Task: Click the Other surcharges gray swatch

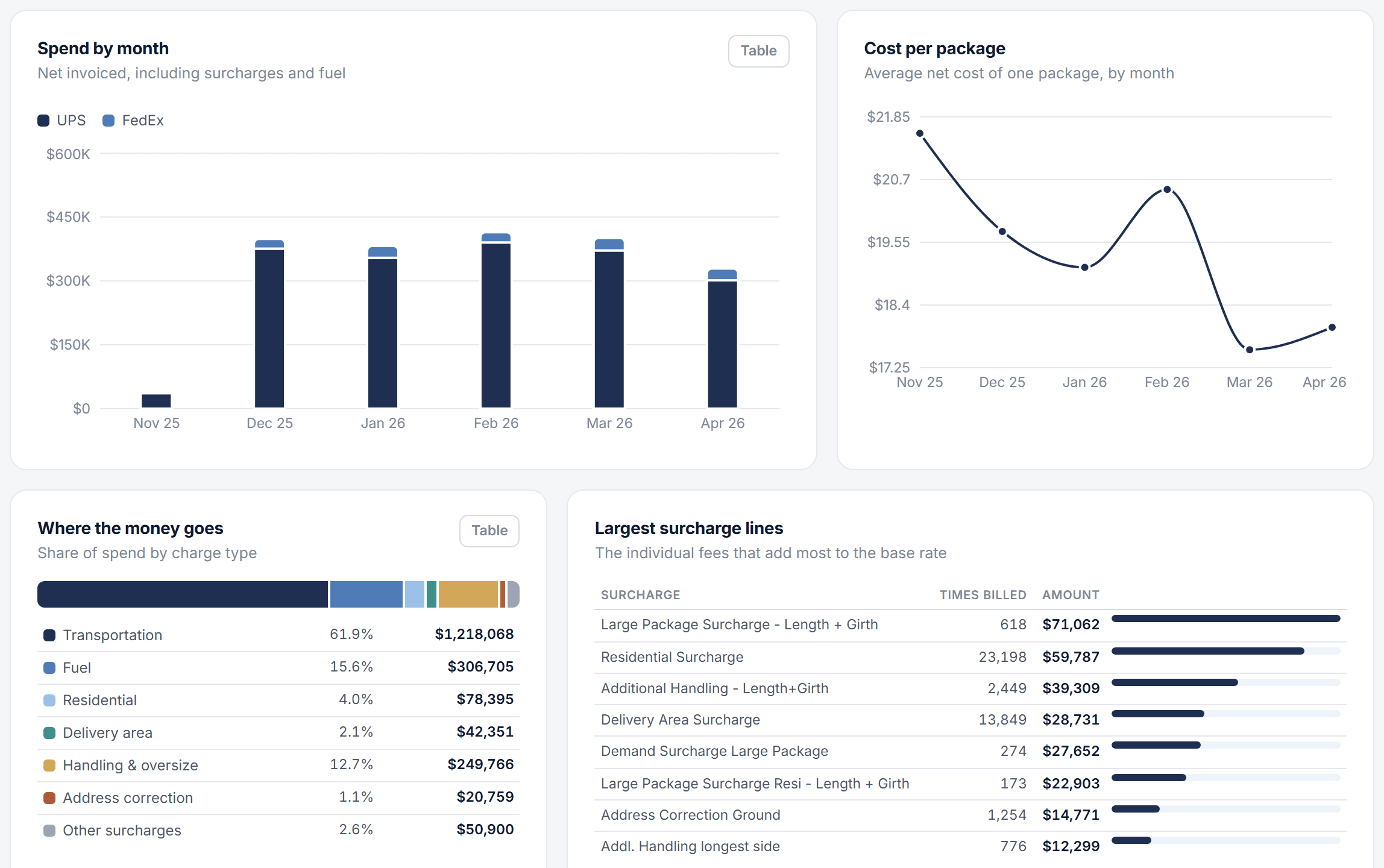Action: tap(49, 831)
